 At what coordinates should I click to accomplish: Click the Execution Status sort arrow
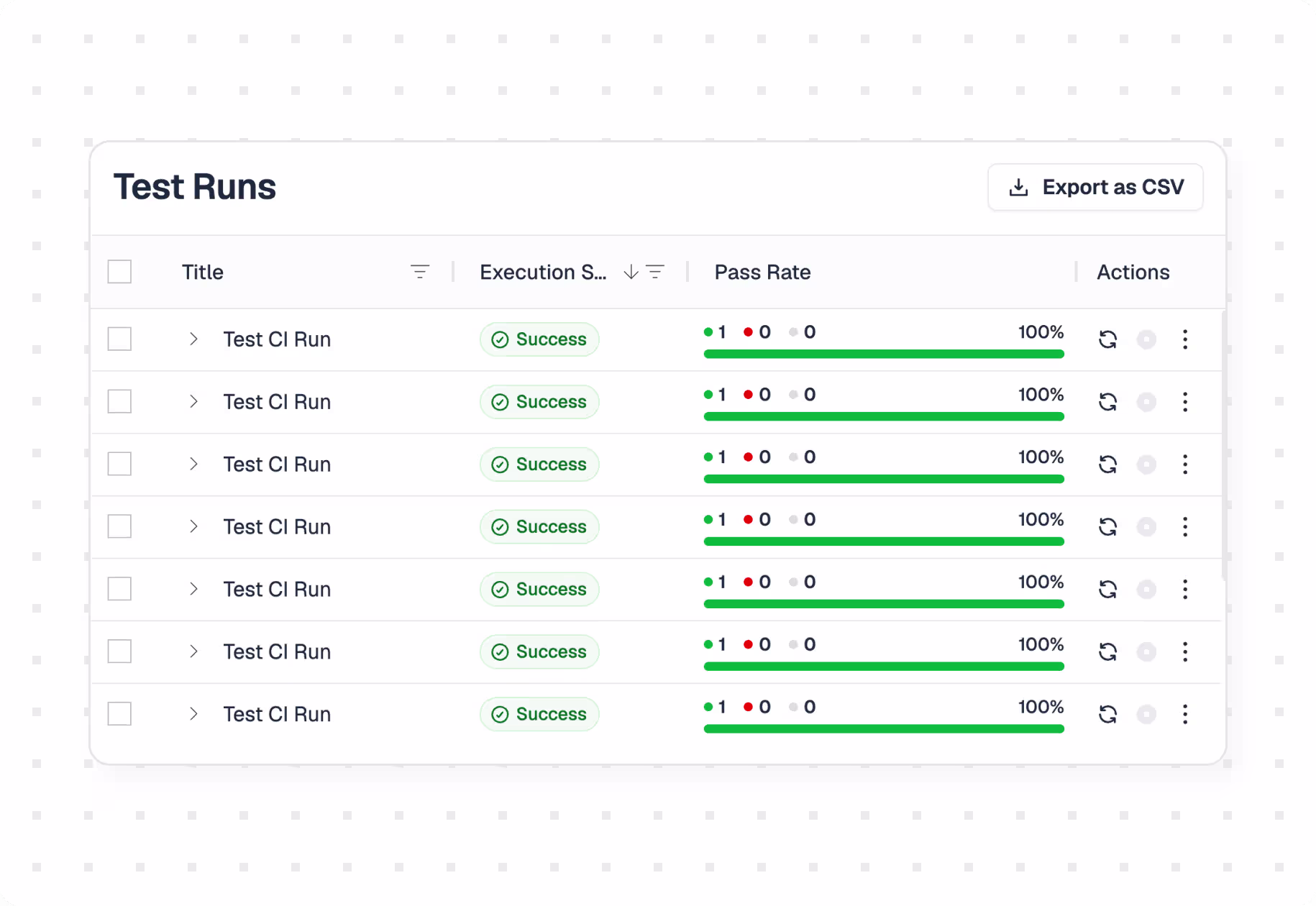(x=631, y=272)
